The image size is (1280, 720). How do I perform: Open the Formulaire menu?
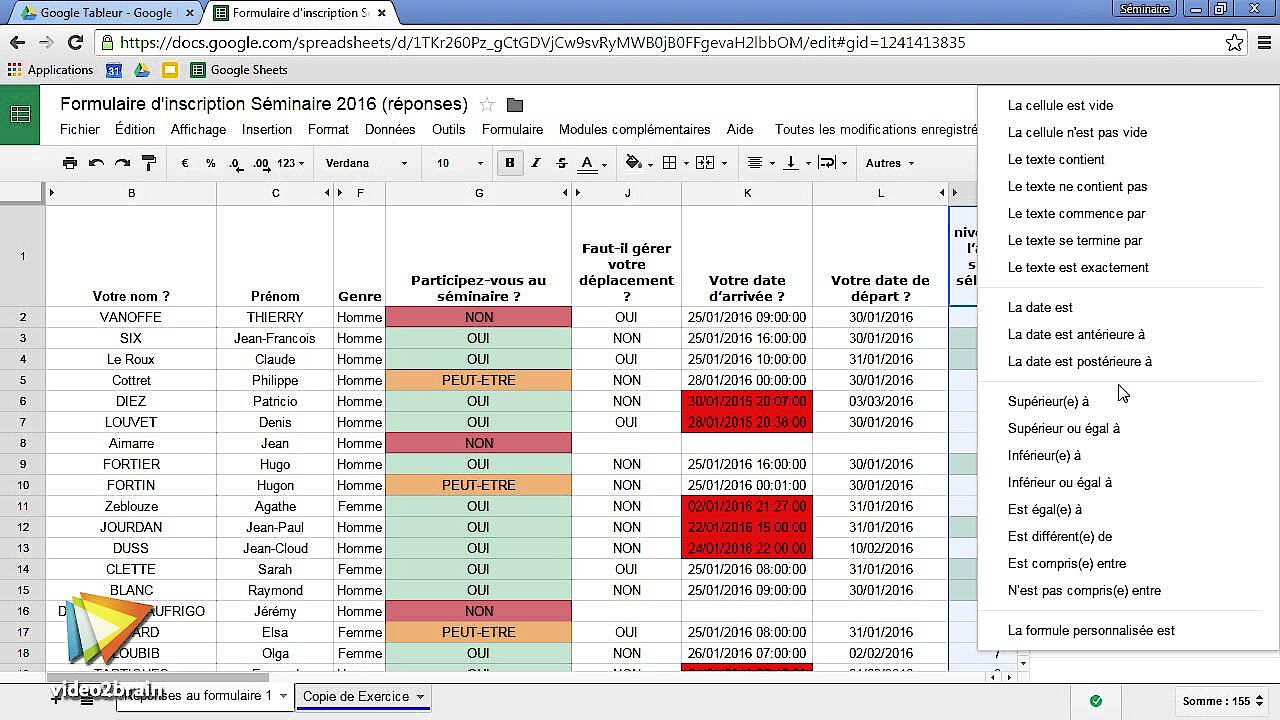[512, 129]
